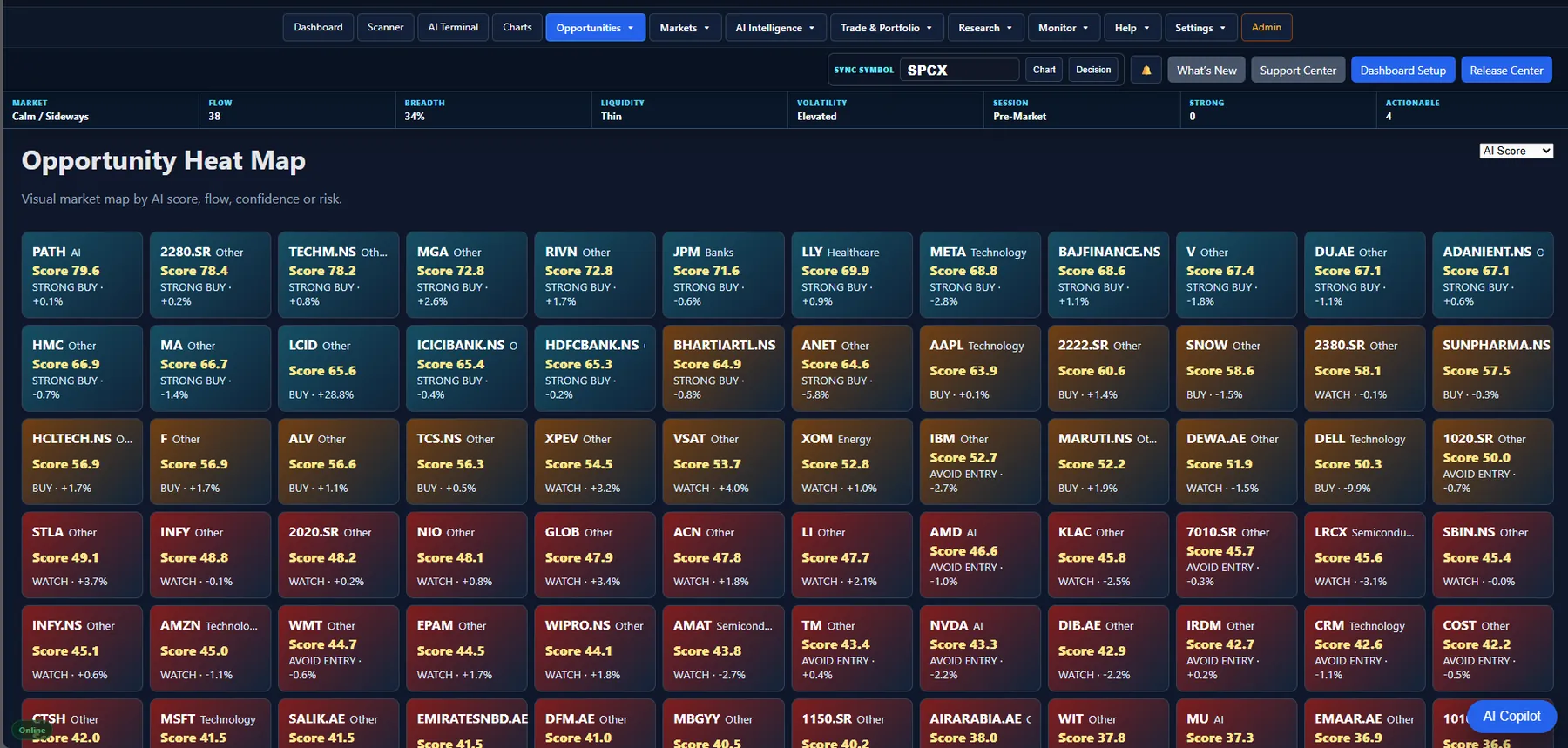
Task: Select the LLY Healthcare tile
Action: click(852, 274)
